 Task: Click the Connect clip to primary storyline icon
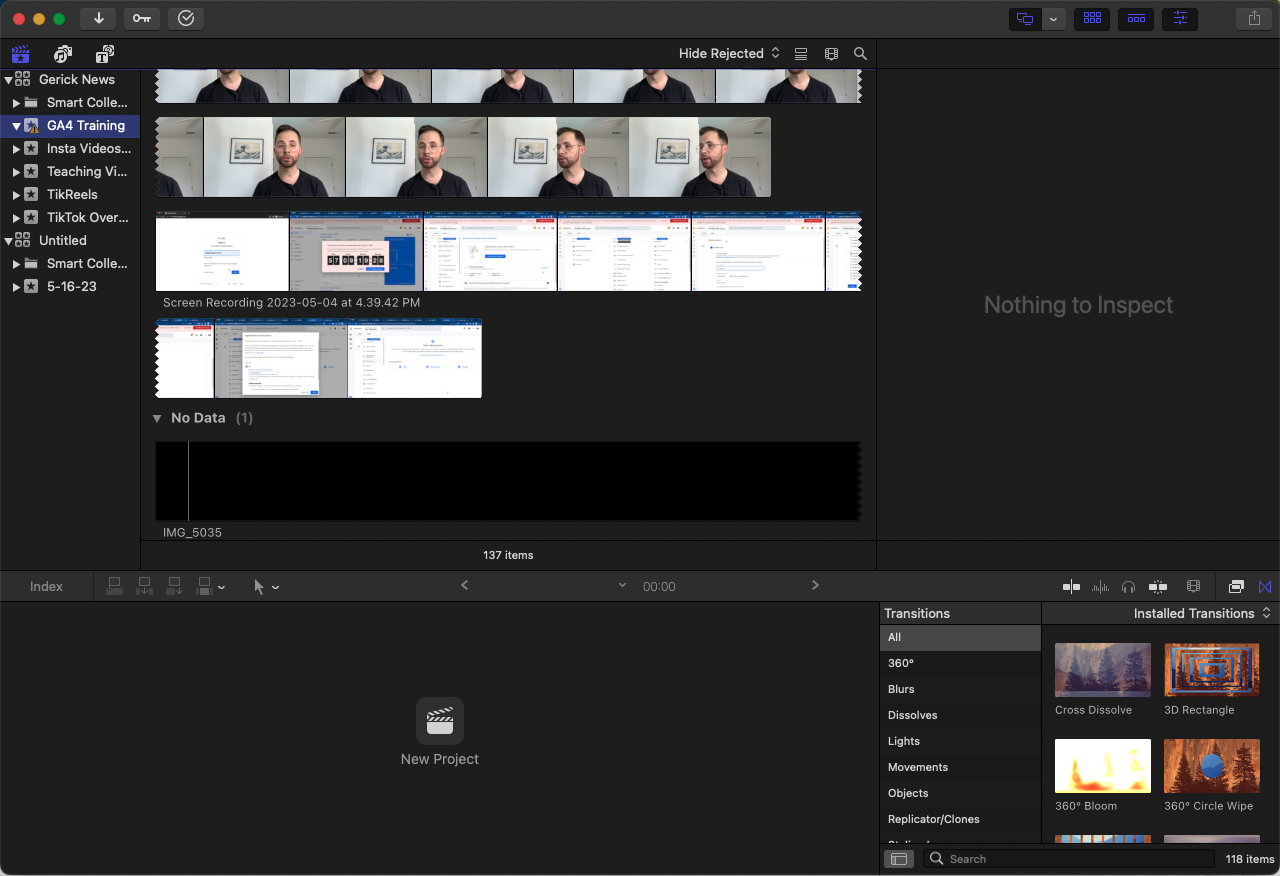click(115, 587)
